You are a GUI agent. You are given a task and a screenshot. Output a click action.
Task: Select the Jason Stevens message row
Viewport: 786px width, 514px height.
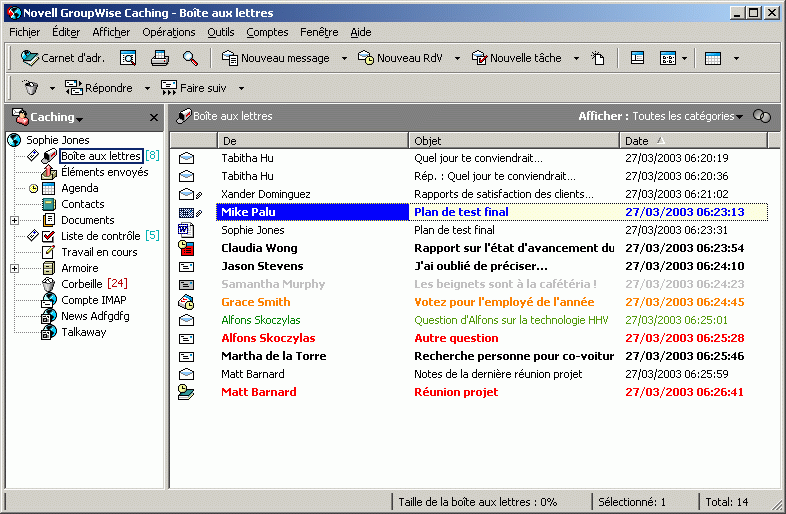[469, 266]
